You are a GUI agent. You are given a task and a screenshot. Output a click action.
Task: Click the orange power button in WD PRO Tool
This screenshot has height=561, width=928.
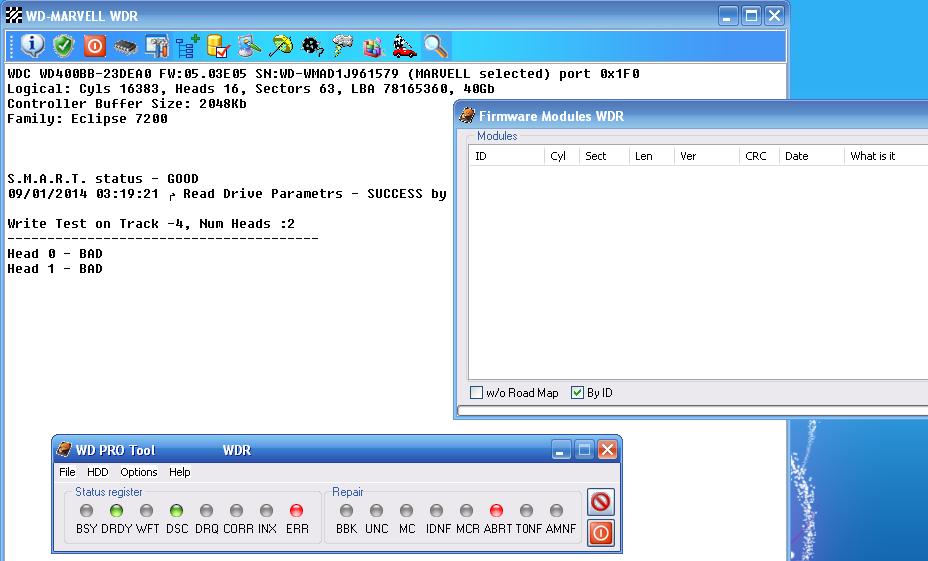point(601,533)
